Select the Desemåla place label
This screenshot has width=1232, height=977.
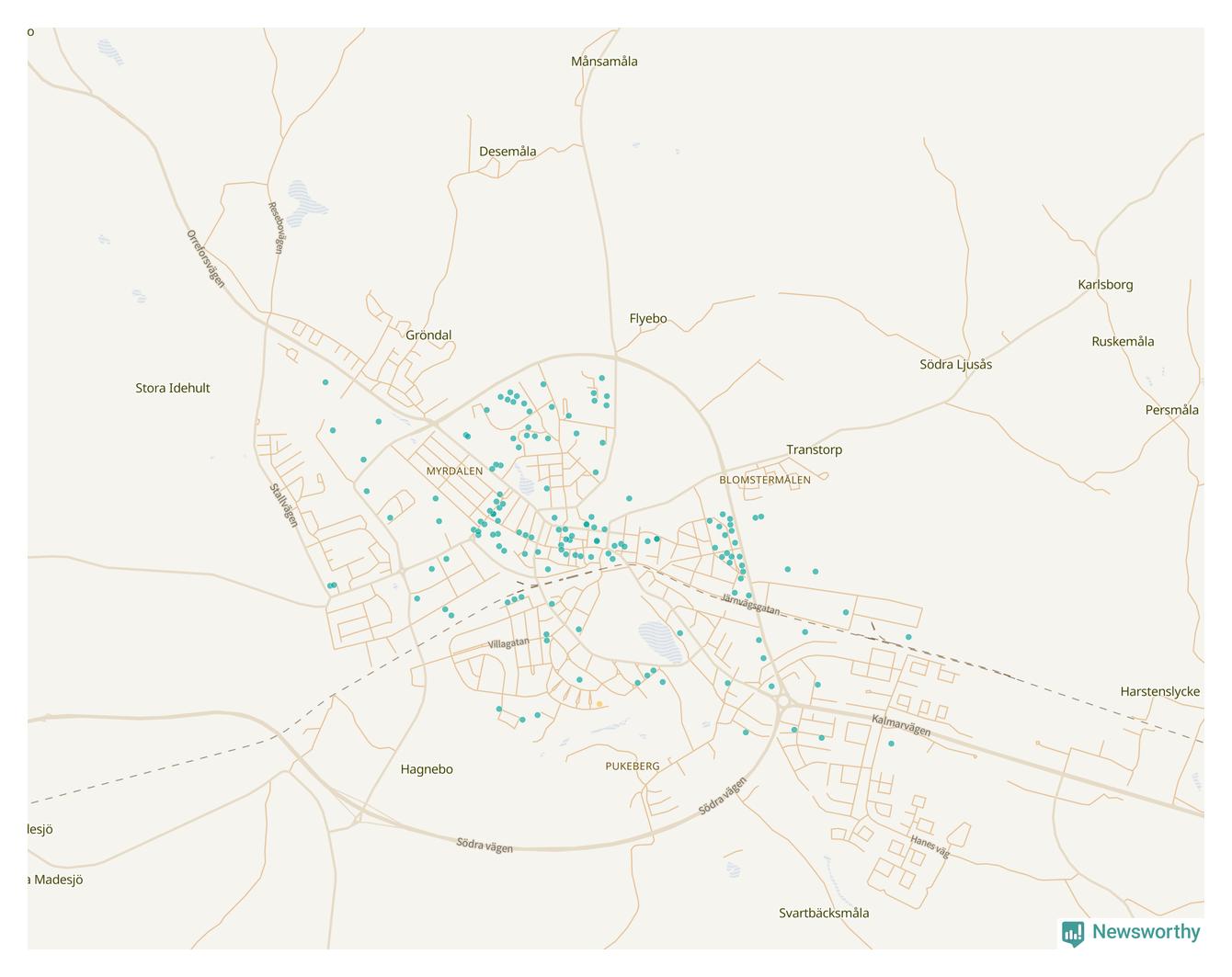[x=508, y=152]
